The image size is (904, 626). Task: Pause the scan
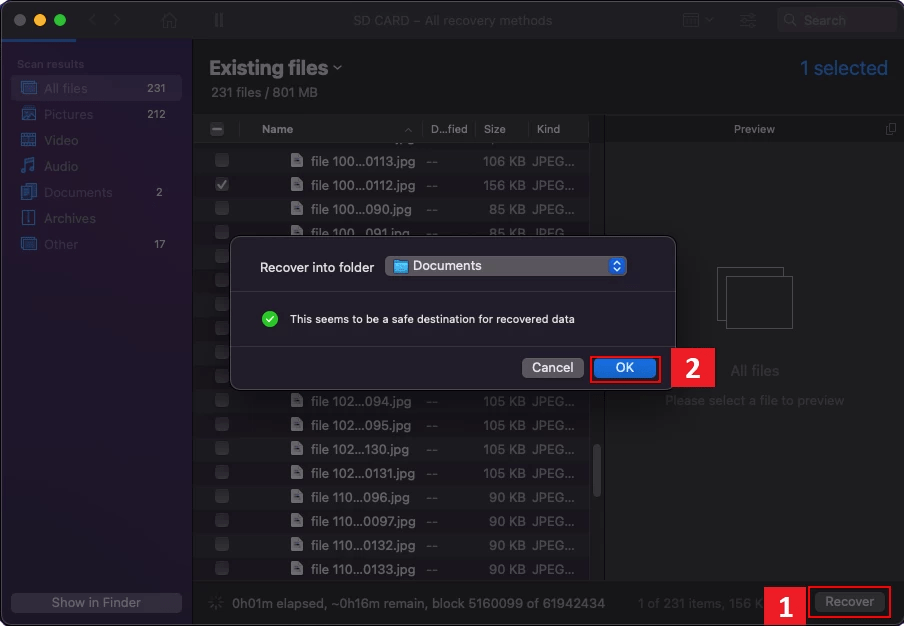219,20
